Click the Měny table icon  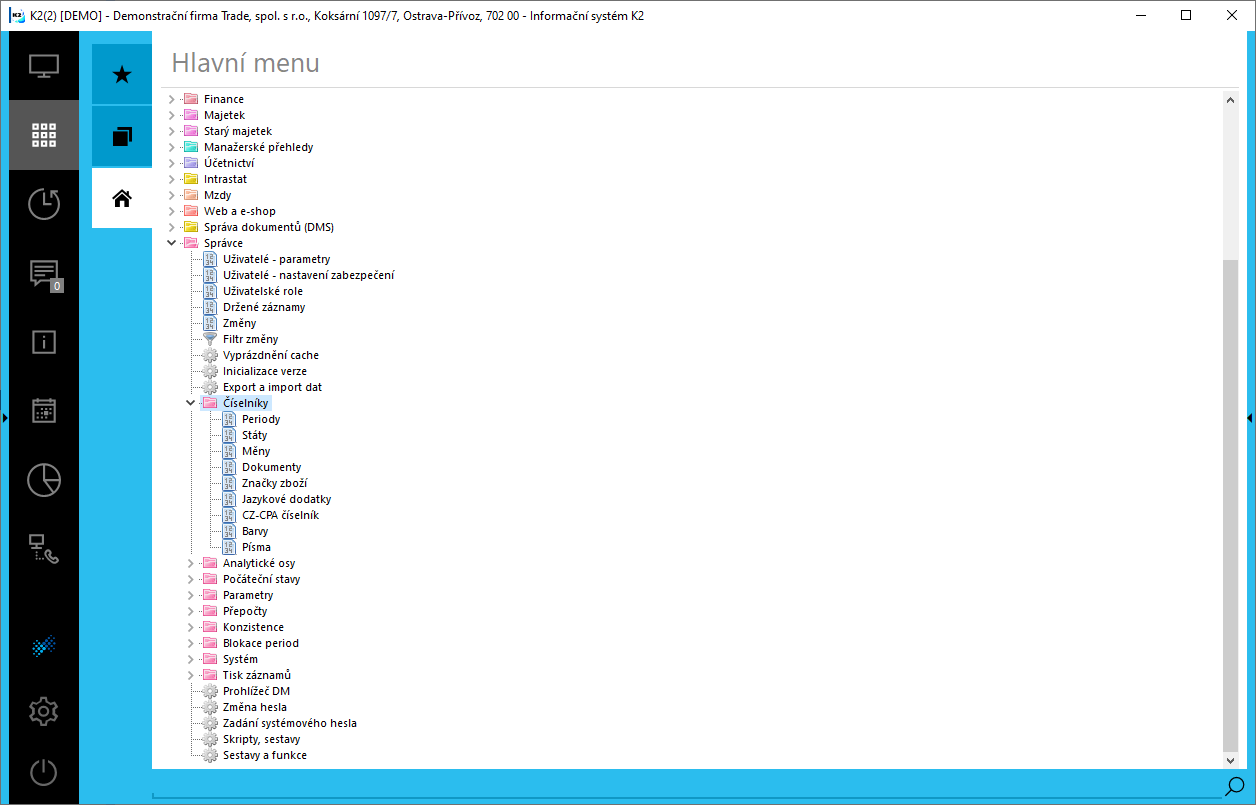(x=229, y=451)
